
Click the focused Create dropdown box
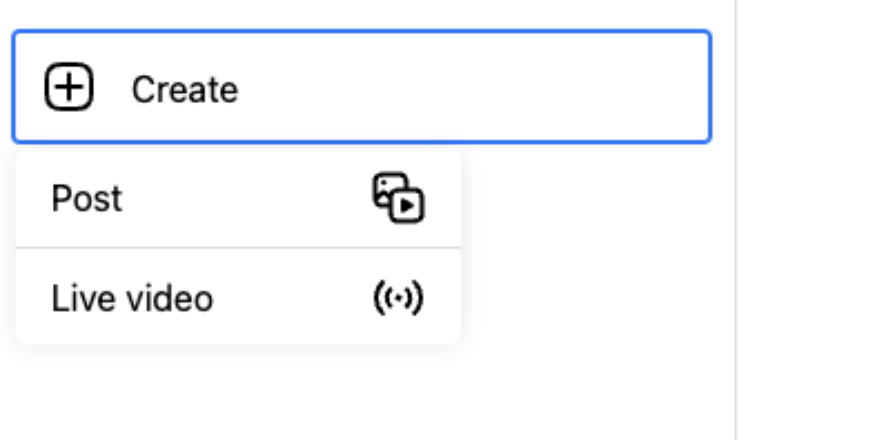[x=360, y=88]
